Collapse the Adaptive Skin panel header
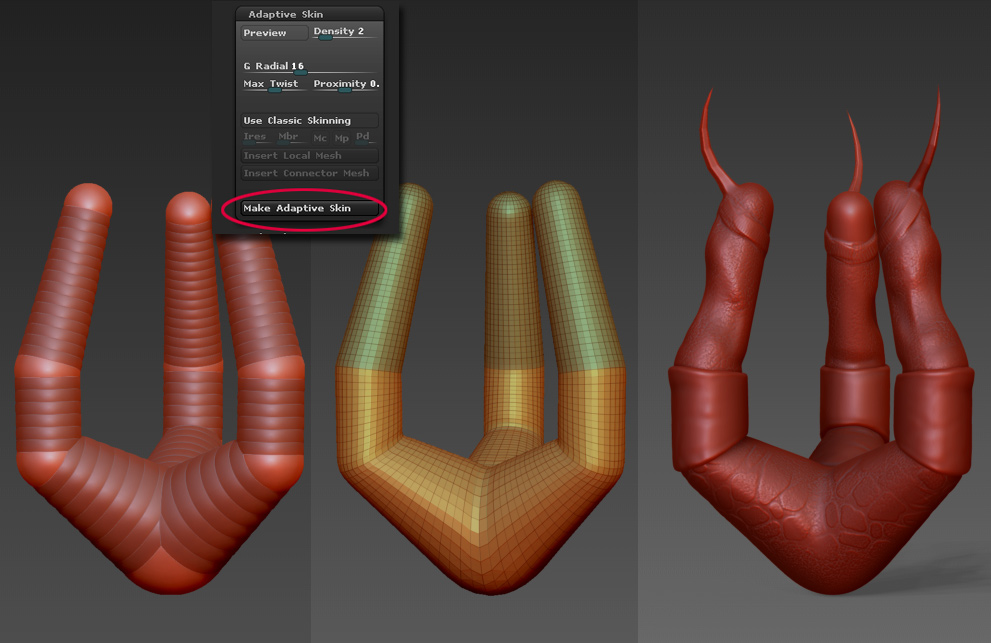 point(310,14)
